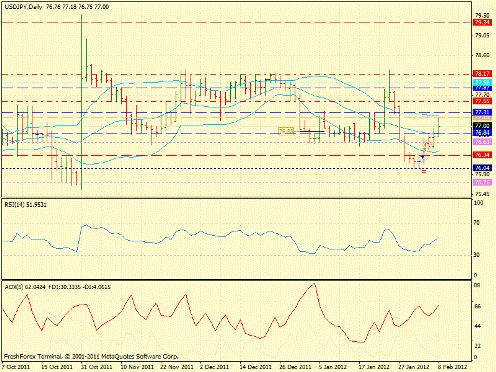Click the red 79.34 price level tag
The height and width of the screenshot is (372, 496).
482,22
